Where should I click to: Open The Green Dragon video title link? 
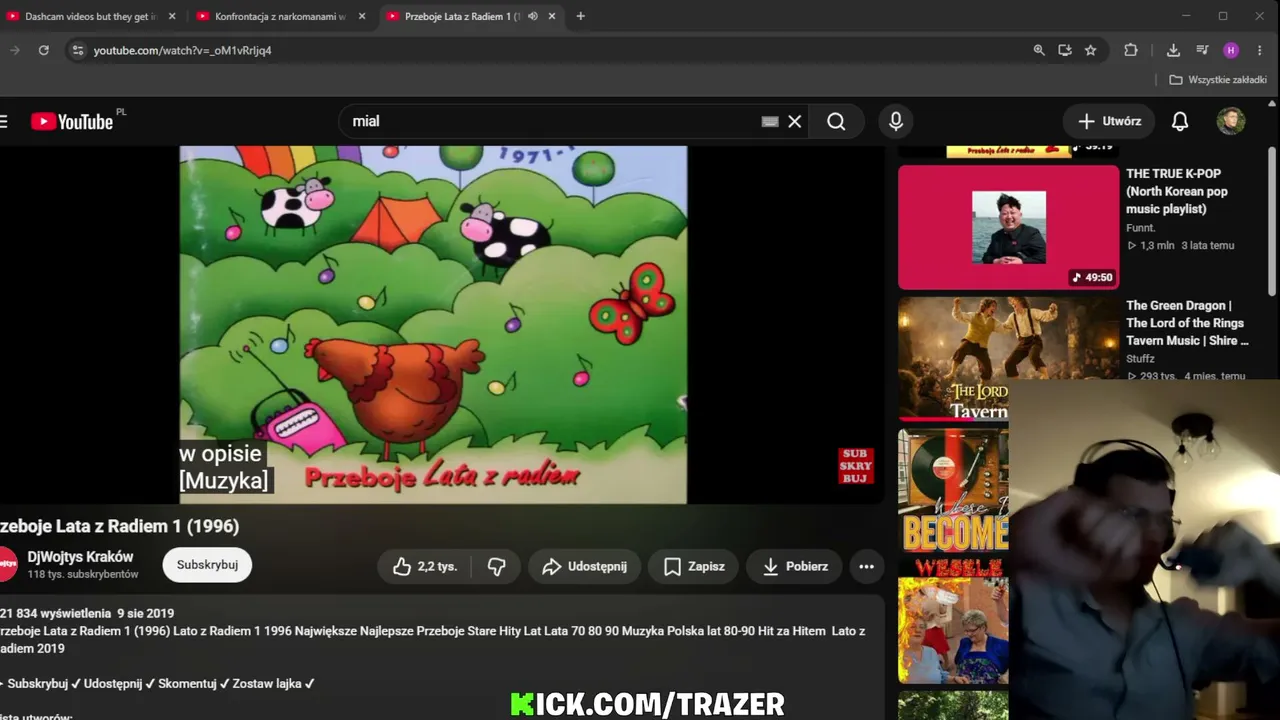point(1187,323)
